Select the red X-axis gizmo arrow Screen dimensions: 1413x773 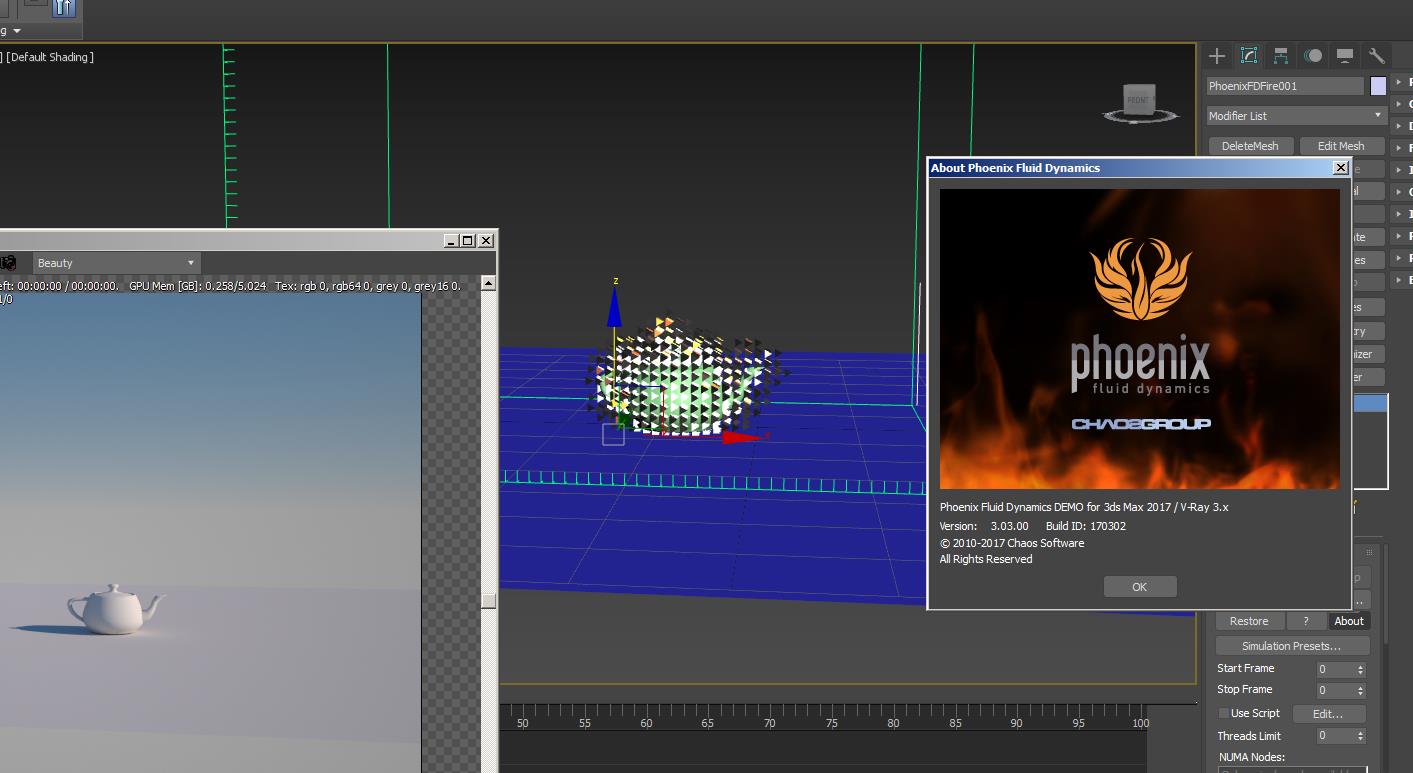click(742, 437)
